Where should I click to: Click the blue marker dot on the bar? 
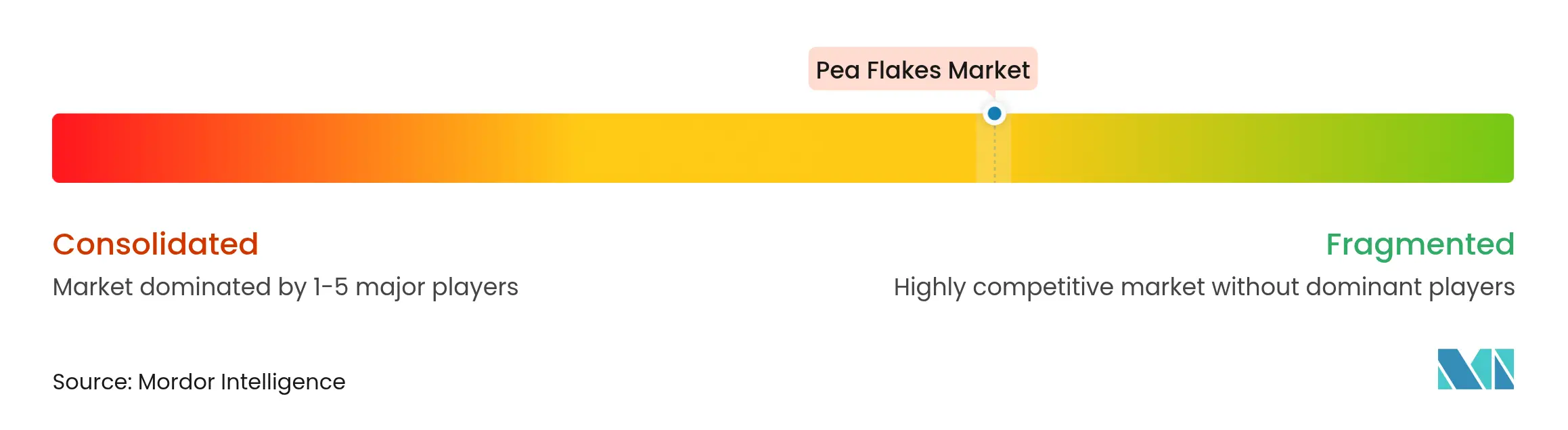994,114
